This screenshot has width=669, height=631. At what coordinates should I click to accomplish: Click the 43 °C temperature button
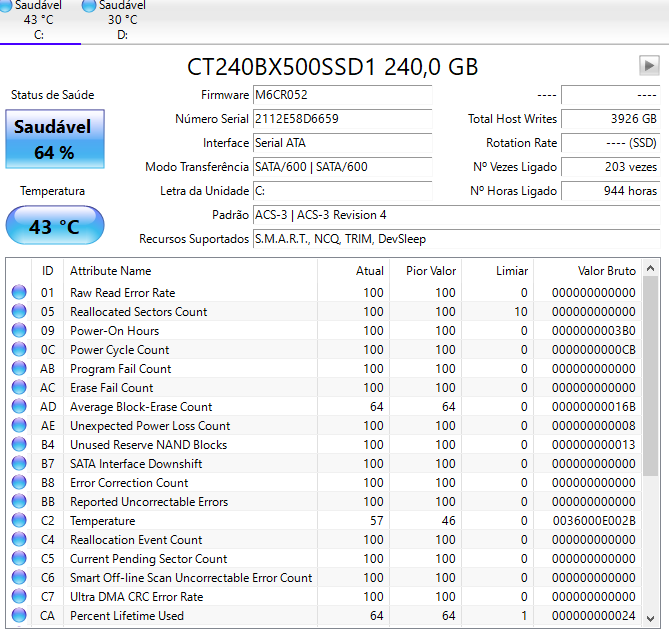point(55,226)
